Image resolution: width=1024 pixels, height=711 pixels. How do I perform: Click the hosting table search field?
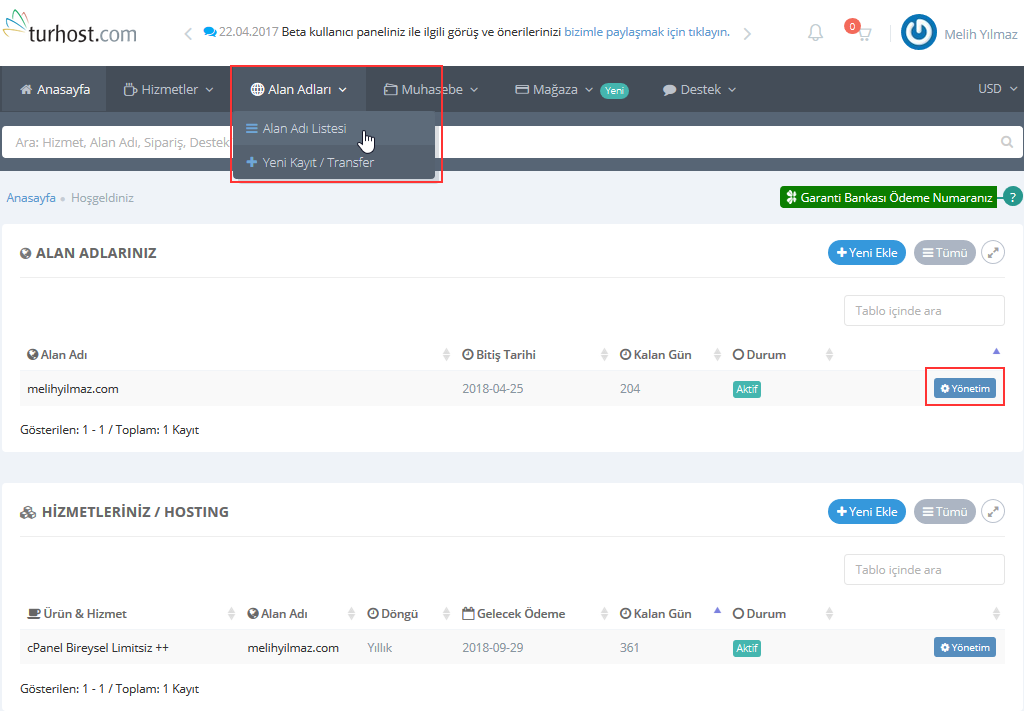click(924, 570)
